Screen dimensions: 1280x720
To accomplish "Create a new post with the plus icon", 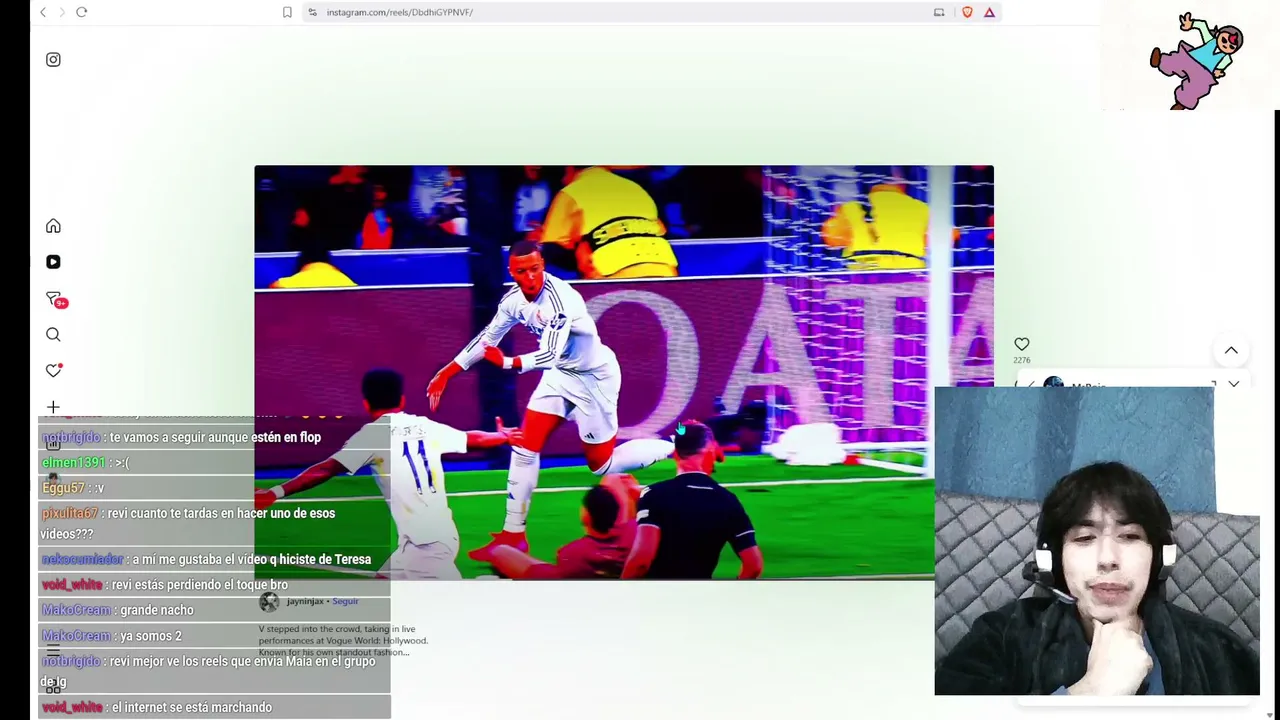I will 53,407.
